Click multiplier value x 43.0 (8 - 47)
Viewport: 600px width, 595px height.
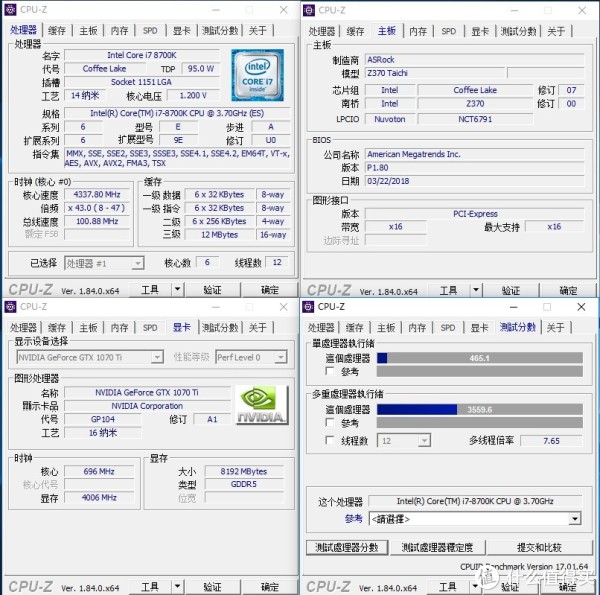click(97, 208)
